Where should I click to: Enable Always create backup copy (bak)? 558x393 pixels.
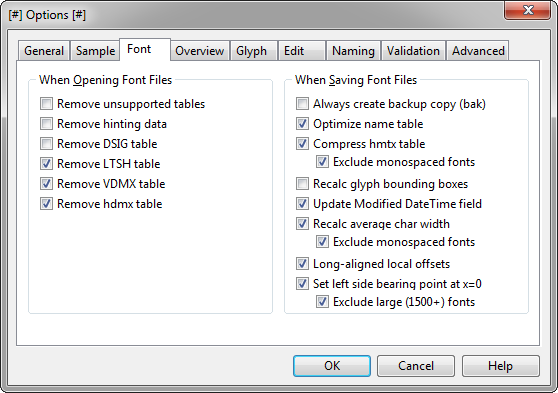pos(302,104)
